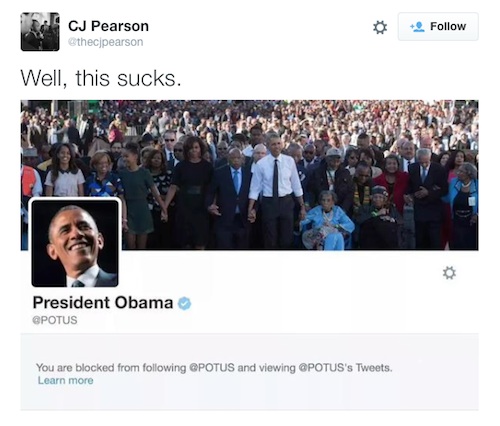View the crowd header banner photo

(249, 175)
